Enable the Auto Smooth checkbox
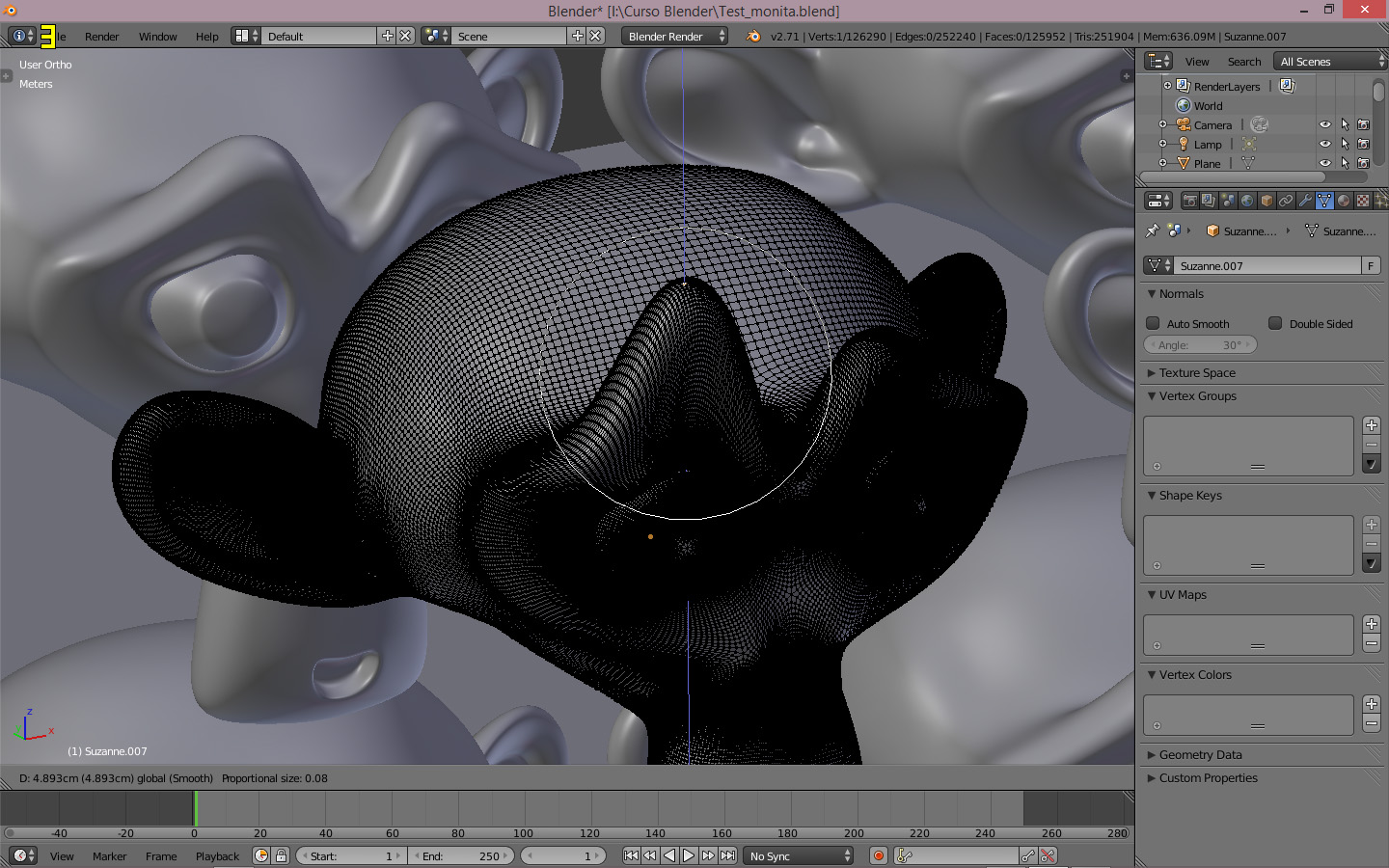The width and height of the screenshot is (1389, 868). pos(1153,323)
